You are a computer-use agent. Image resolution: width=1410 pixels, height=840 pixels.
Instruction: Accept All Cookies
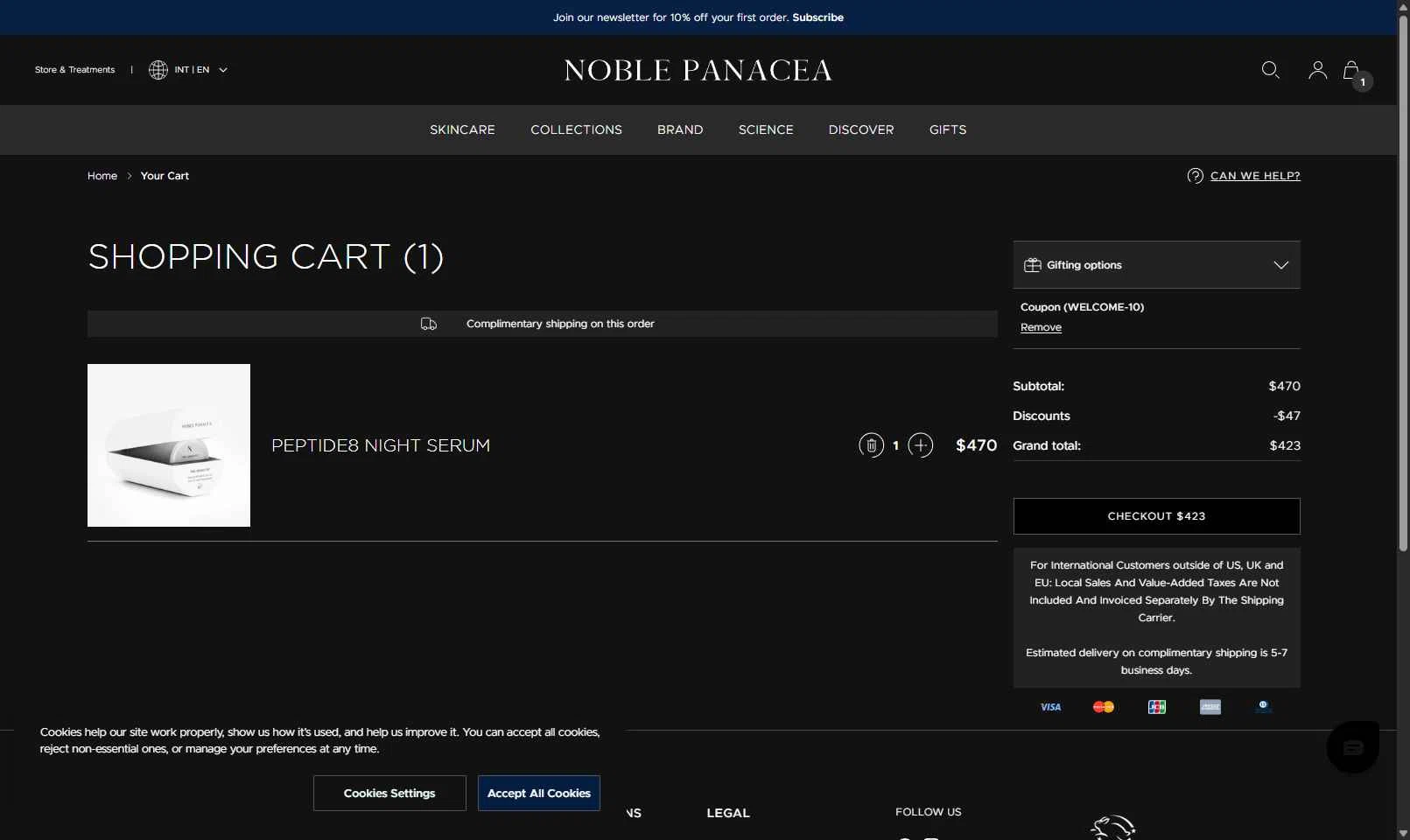(539, 794)
